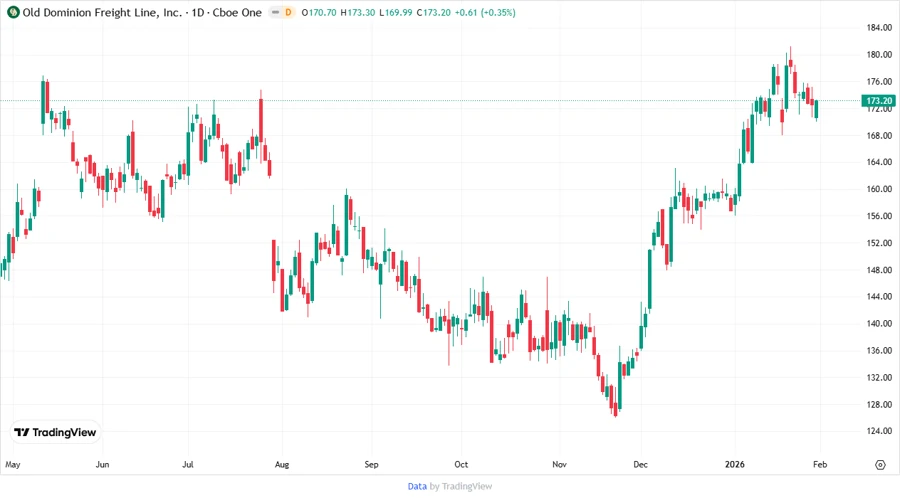Click the Sep label on time axis
The image size is (900, 498).
pyautogui.click(x=371, y=465)
